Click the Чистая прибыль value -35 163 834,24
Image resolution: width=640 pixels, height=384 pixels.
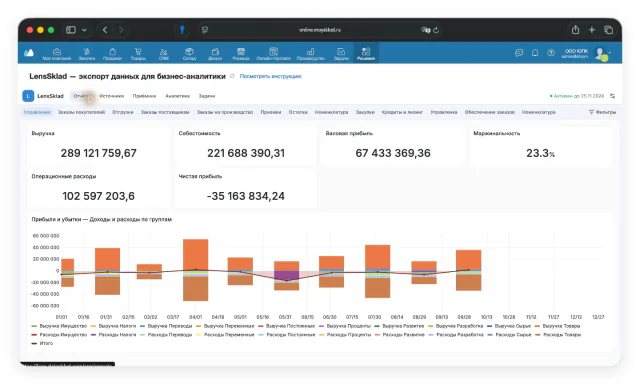[x=245, y=196]
